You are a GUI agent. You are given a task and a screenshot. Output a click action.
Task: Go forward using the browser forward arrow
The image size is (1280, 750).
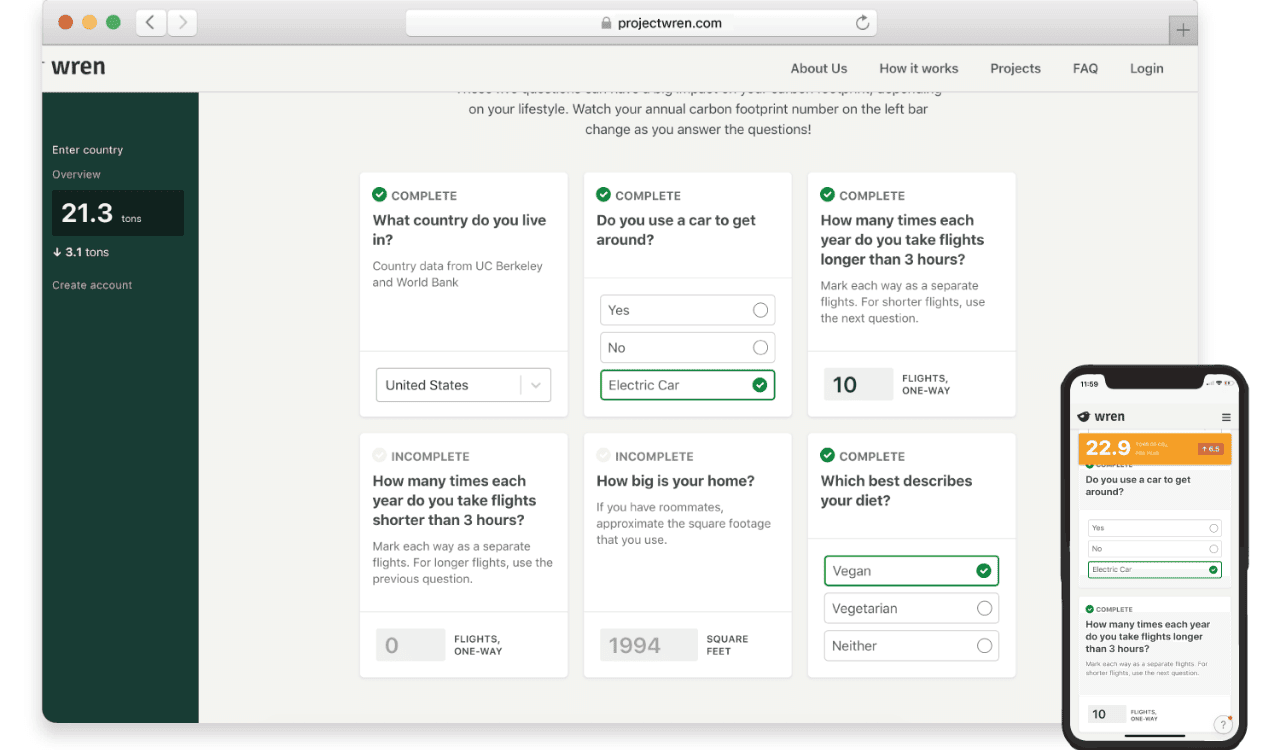[x=181, y=22]
